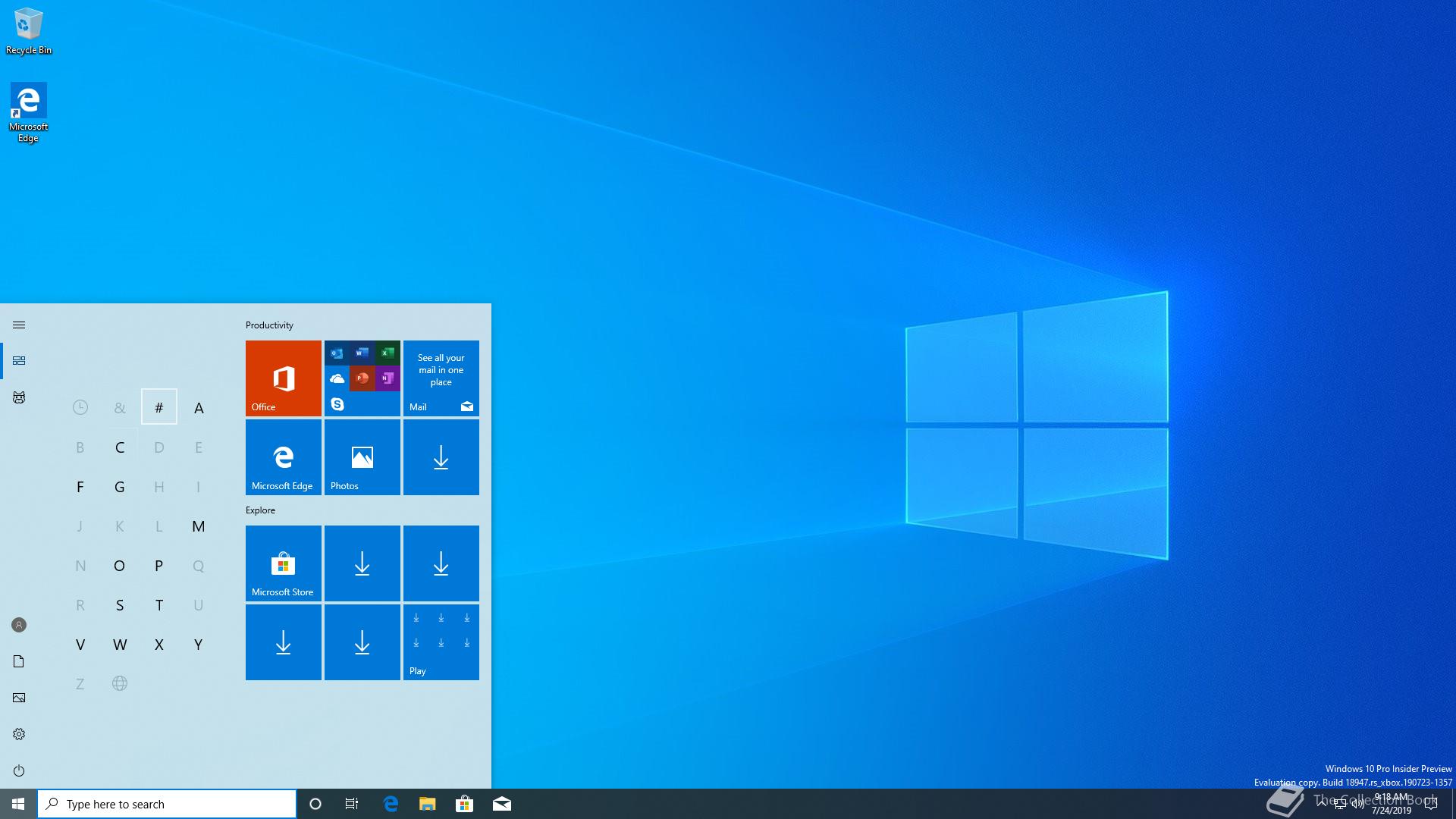Open the Office tile
The width and height of the screenshot is (1456, 819).
pos(283,378)
